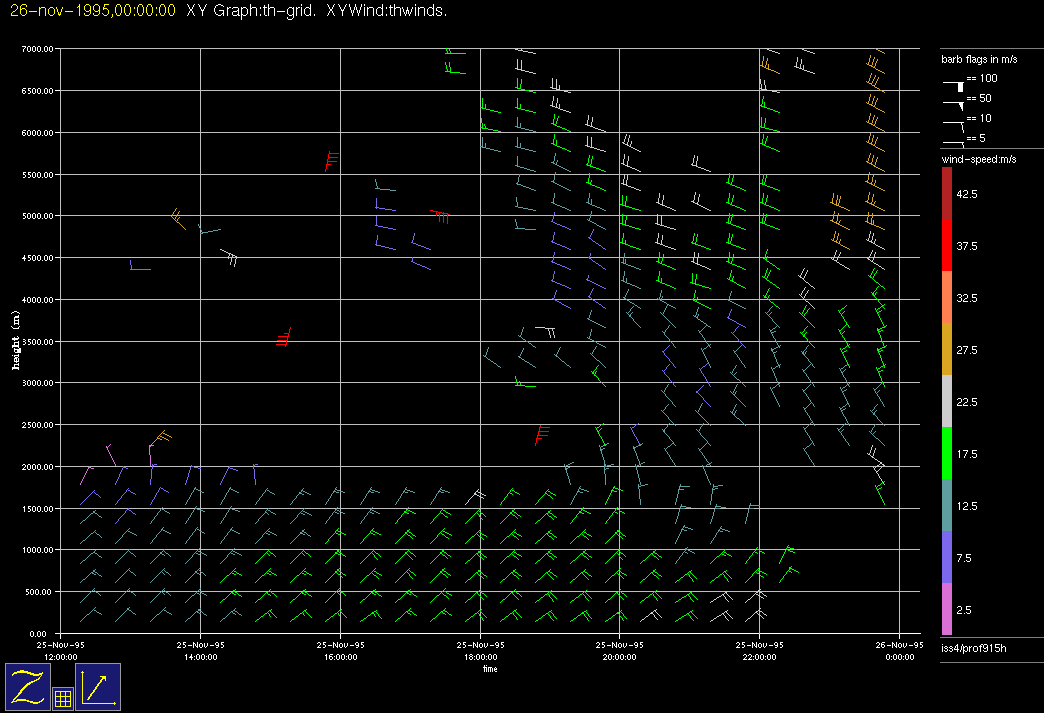Choose the blue-violet 7.5 m/s color band
1044x713 pixels.
(946, 557)
